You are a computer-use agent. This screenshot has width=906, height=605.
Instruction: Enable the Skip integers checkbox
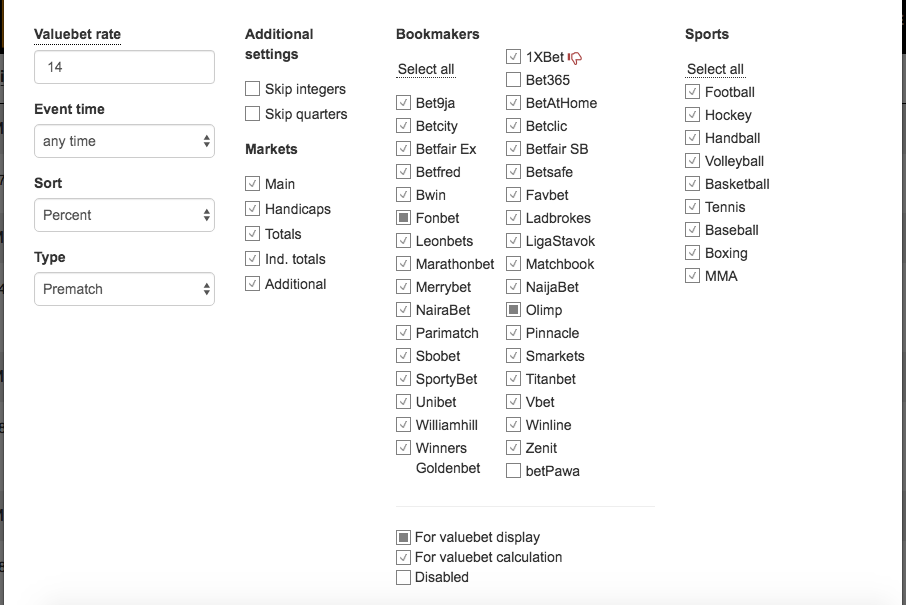click(x=253, y=89)
